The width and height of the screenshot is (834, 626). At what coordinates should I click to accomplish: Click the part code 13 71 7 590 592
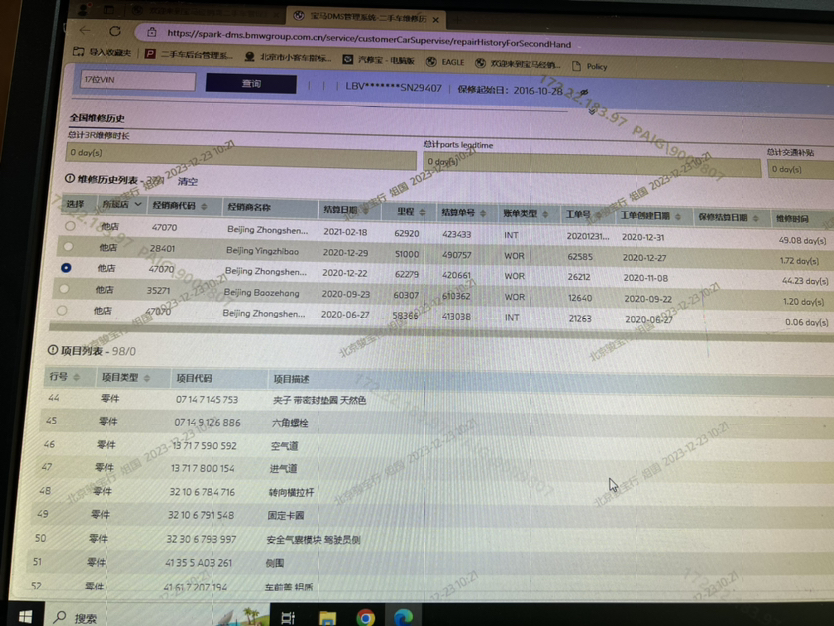pyautogui.click(x=204, y=446)
